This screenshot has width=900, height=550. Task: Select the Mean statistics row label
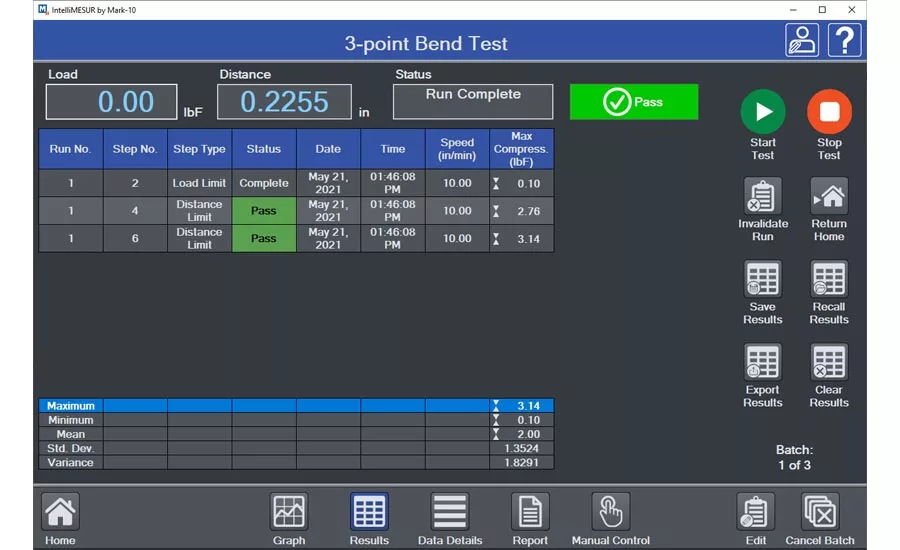pyautogui.click(x=71, y=435)
